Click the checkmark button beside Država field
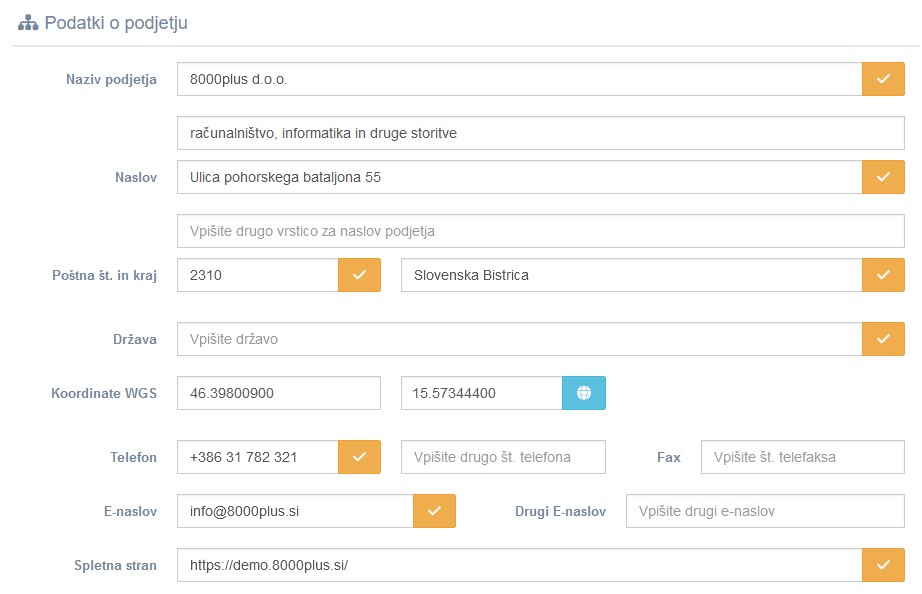This screenshot has height=594, width=922. [883, 339]
